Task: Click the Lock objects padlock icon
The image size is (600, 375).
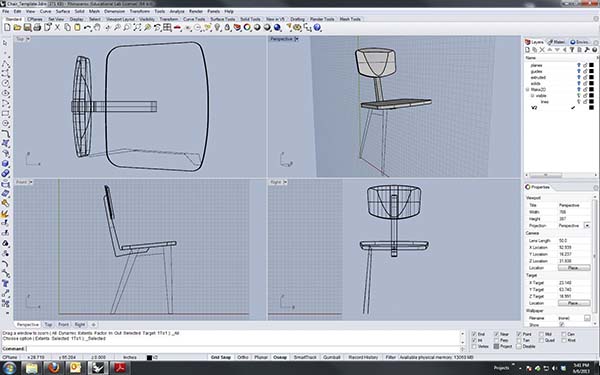Action: [x=227, y=28]
